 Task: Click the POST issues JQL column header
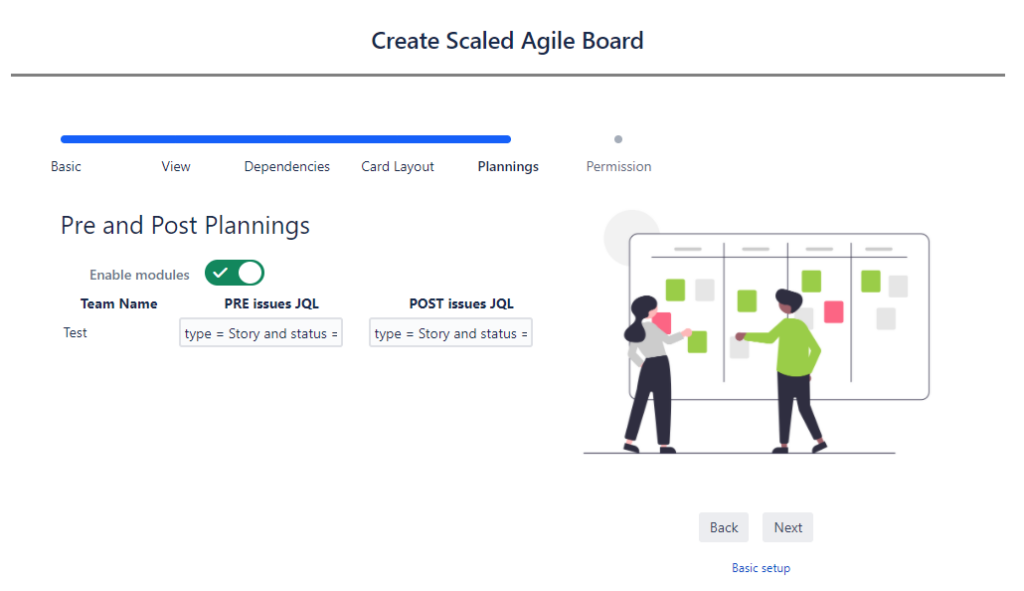pos(461,304)
